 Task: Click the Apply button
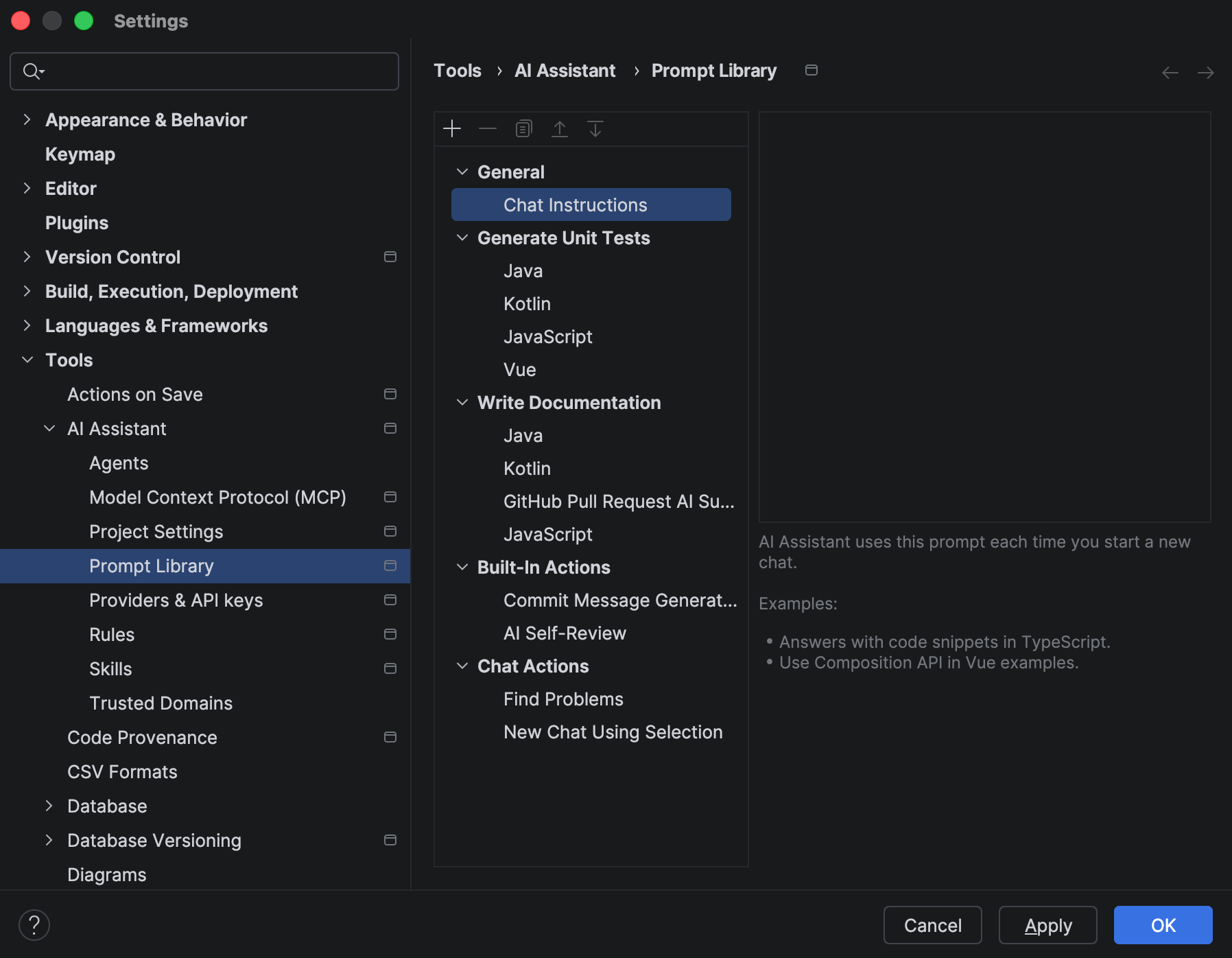tap(1048, 925)
